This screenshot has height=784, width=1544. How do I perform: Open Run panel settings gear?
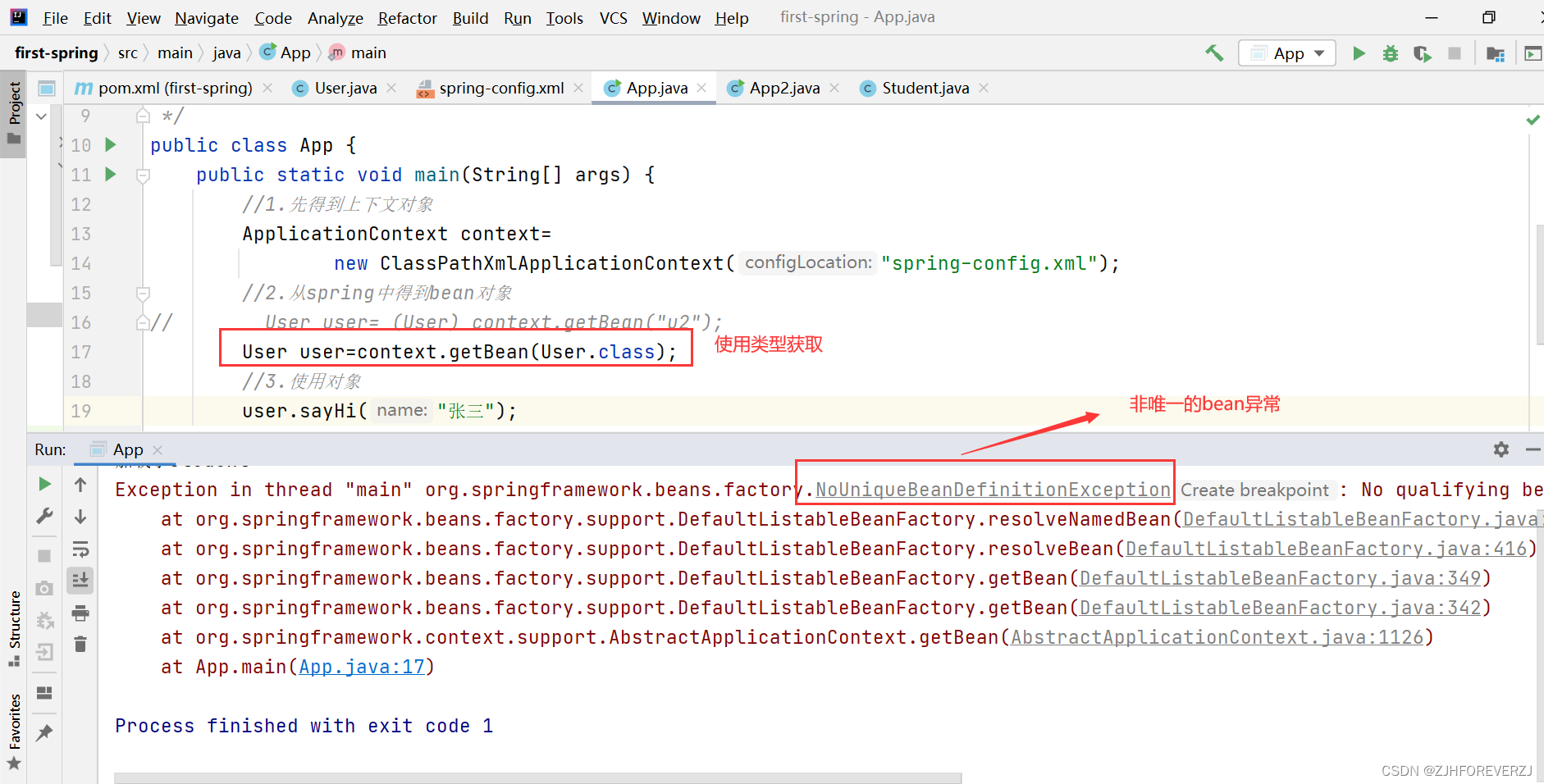tap(1501, 449)
